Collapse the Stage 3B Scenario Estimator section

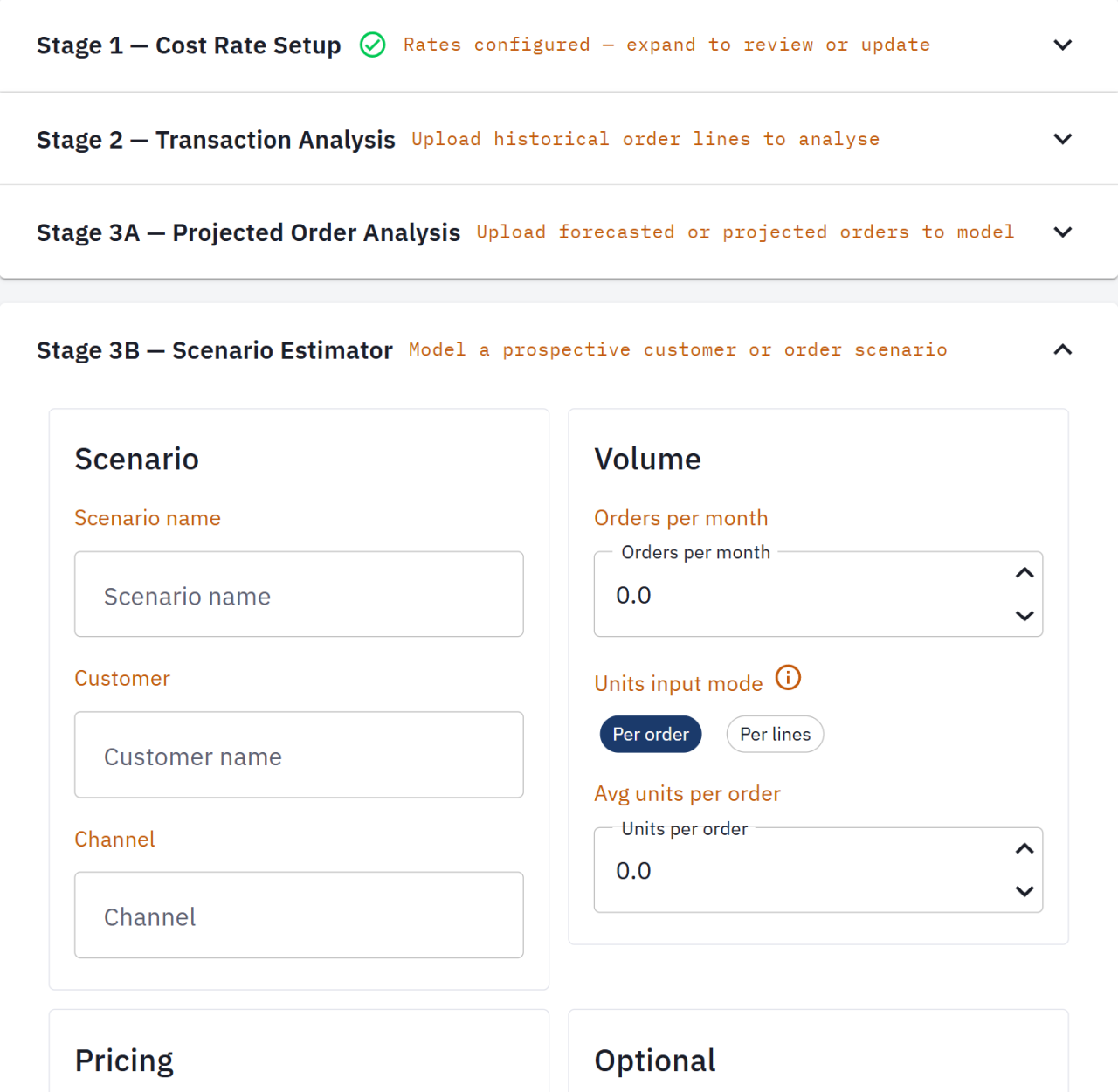[x=1062, y=349]
